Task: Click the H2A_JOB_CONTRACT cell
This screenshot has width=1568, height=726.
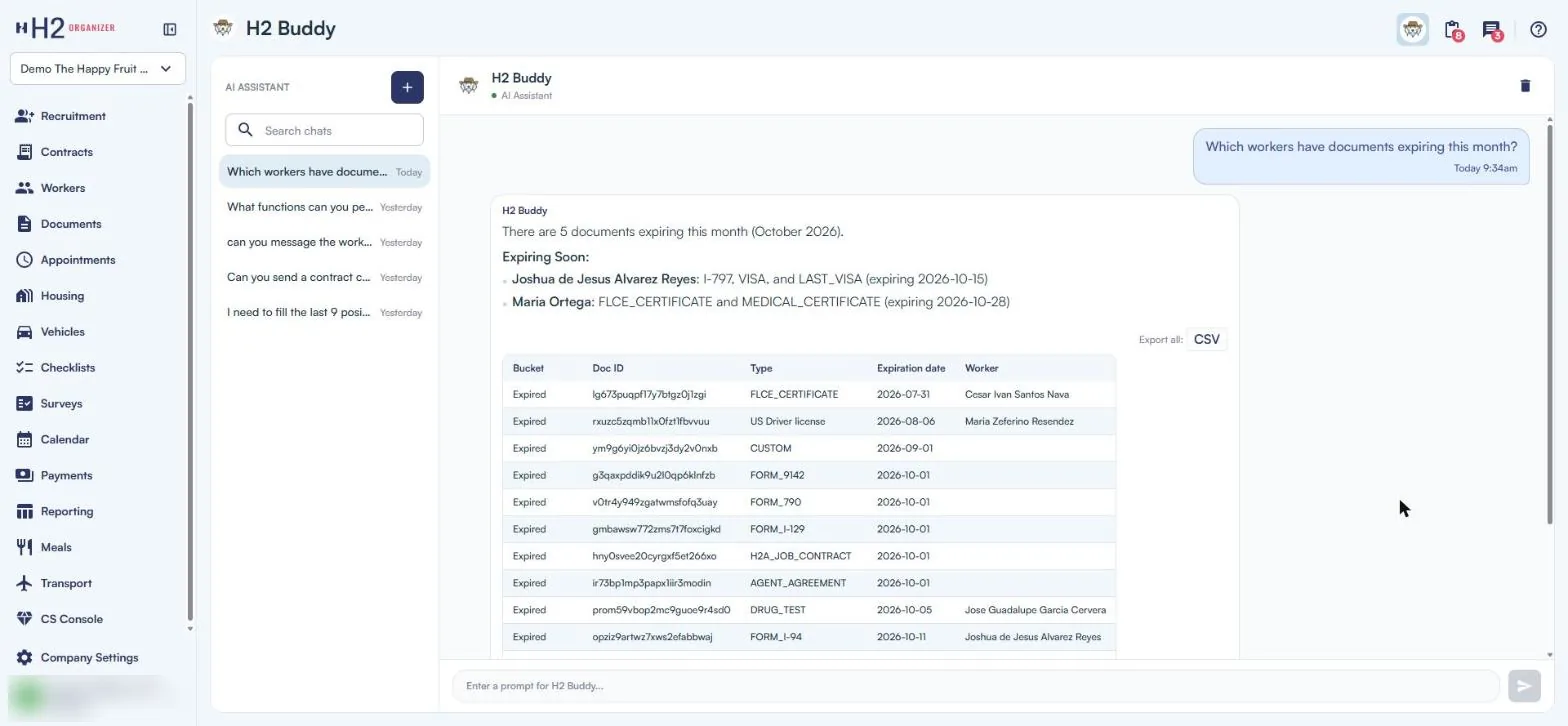Action: tap(801, 556)
